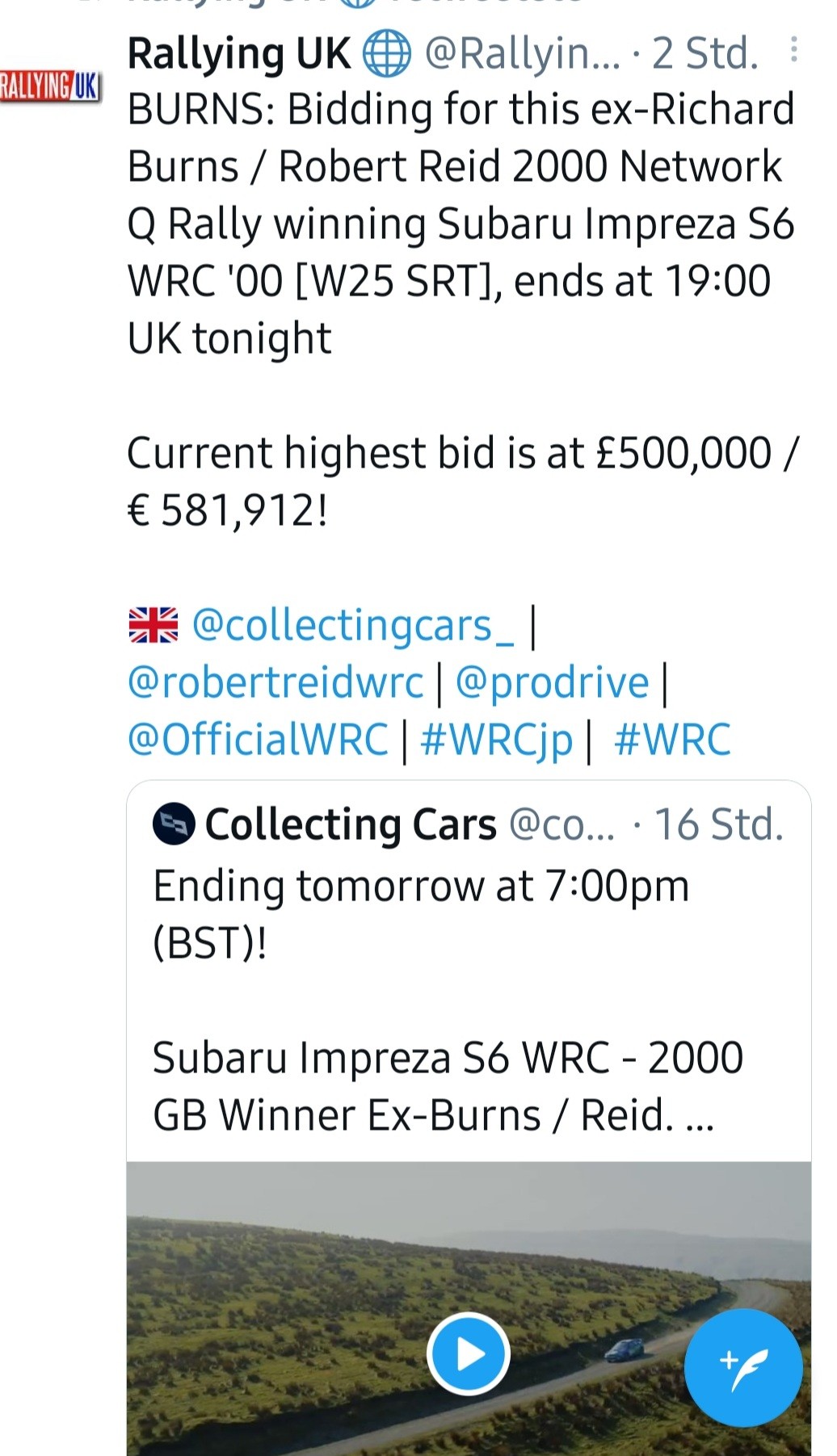Tap the "2 Std." tweet timestamp
This screenshot has height=1456, width=837.
click(x=705, y=54)
